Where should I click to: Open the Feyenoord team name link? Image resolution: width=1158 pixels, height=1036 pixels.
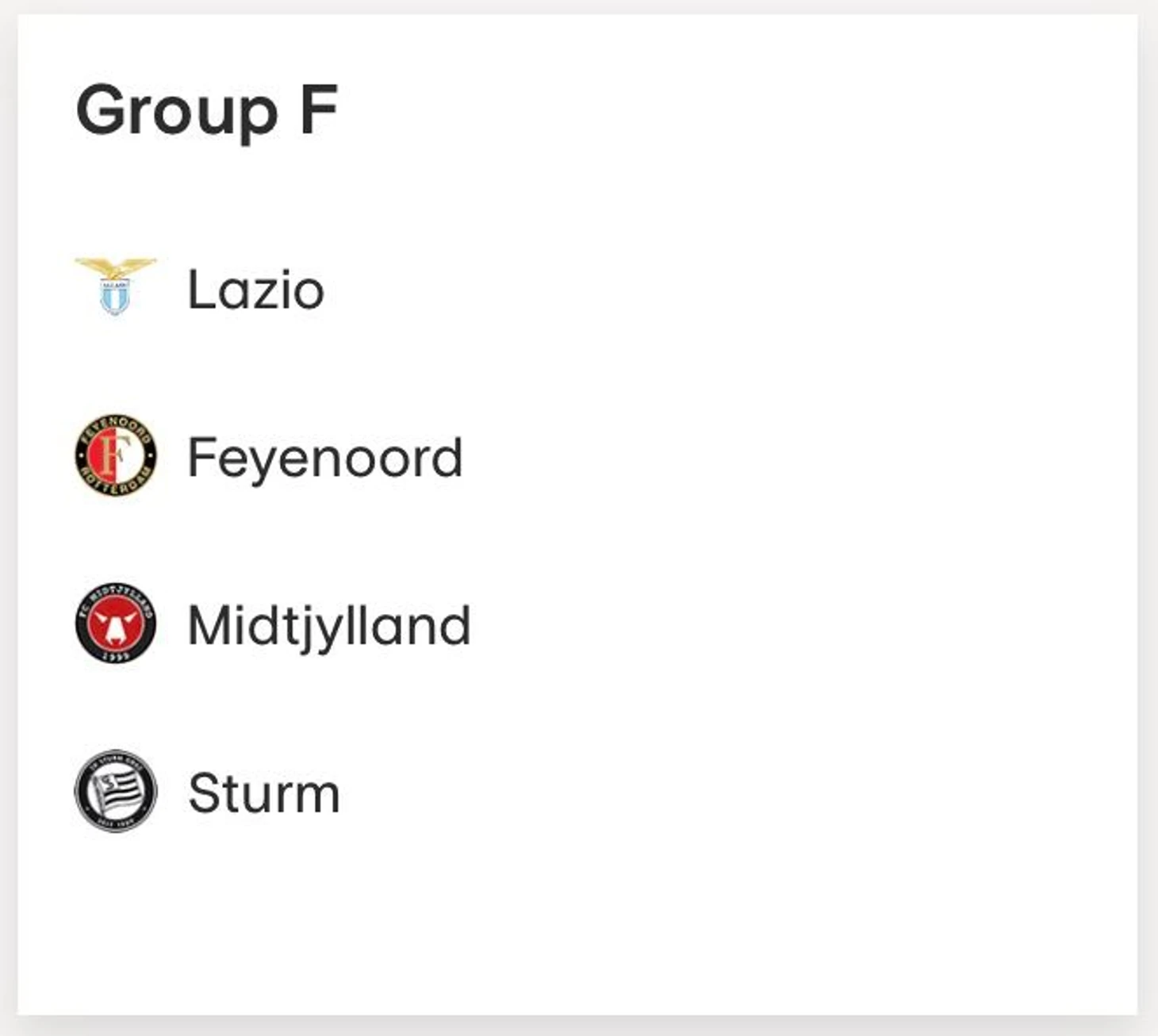click(x=324, y=458)
